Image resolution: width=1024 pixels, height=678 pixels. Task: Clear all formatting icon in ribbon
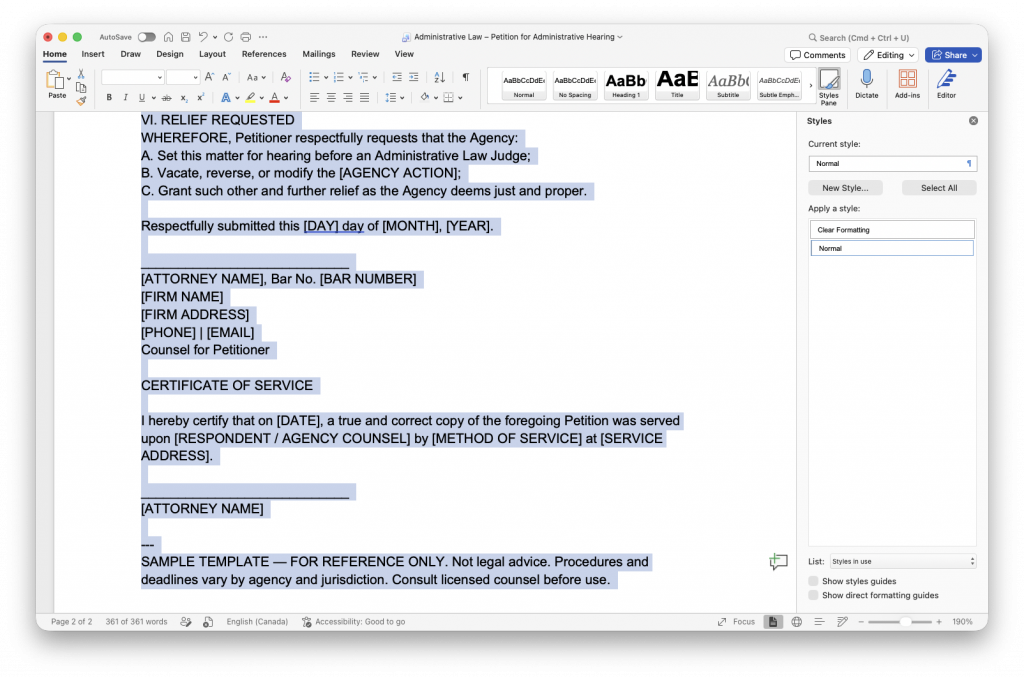click(x=285, y=77)
